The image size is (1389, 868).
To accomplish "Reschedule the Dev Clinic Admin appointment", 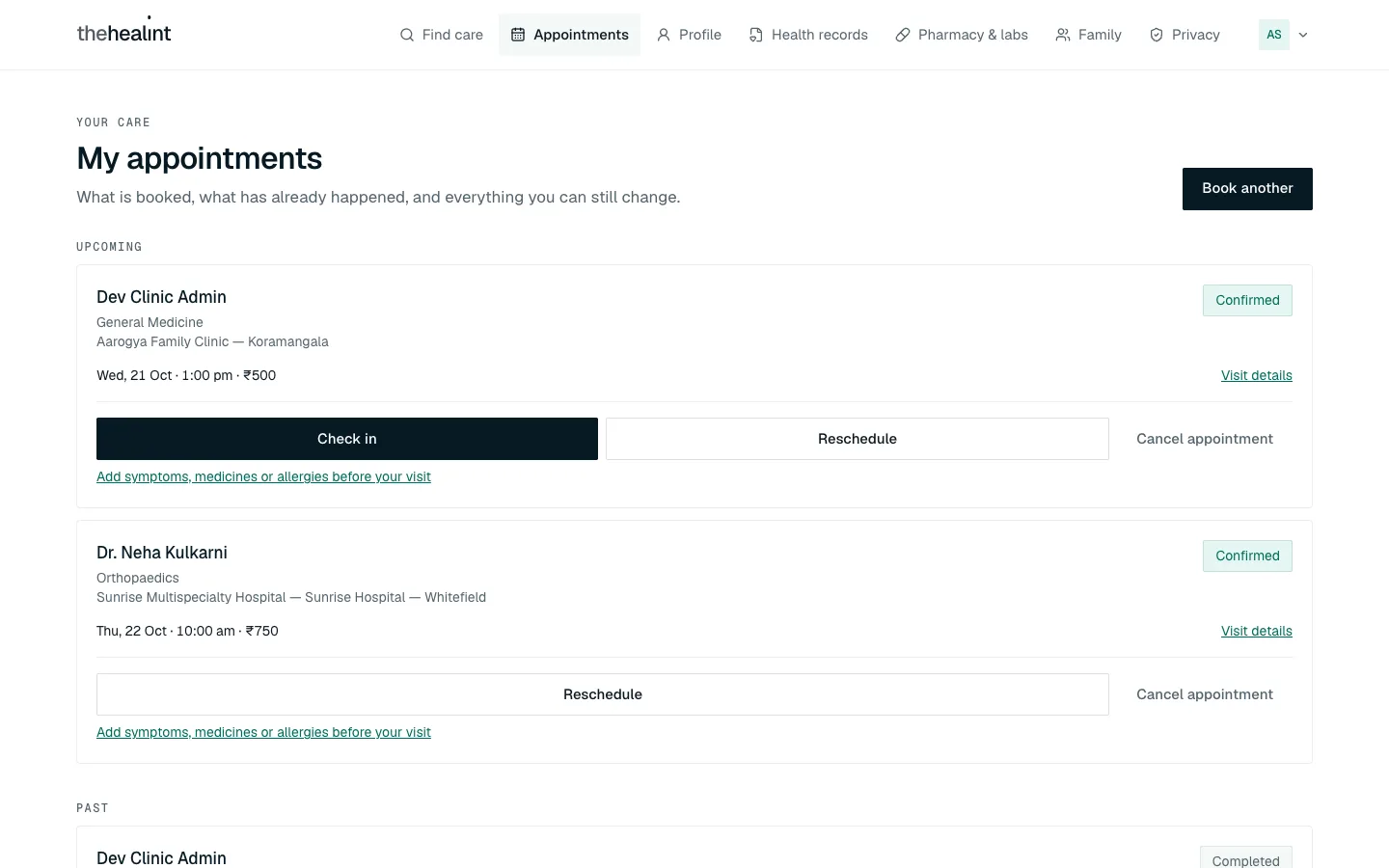I will tap(858, 439).
